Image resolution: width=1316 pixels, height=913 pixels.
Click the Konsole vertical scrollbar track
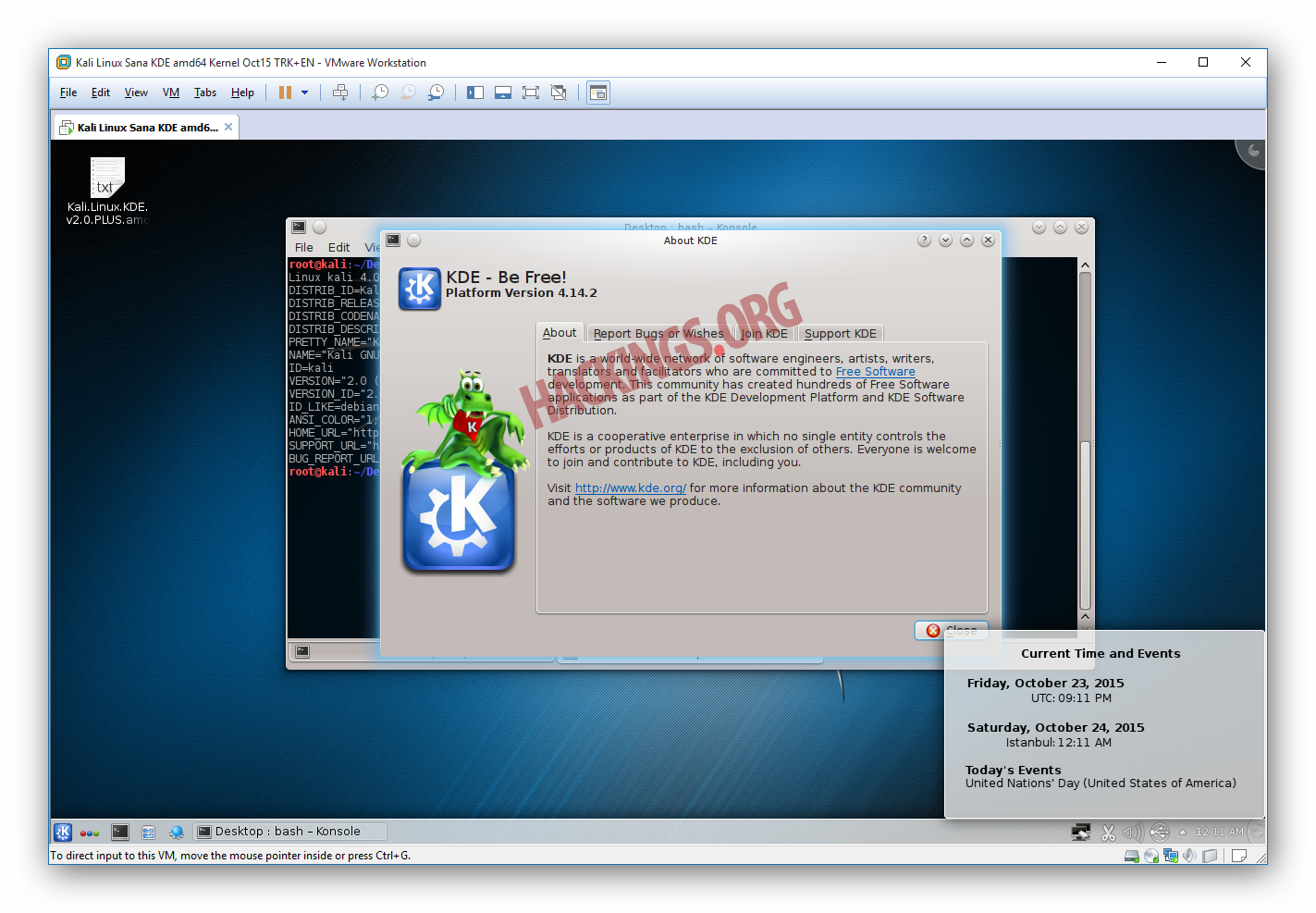click(x=1086, y=441)
